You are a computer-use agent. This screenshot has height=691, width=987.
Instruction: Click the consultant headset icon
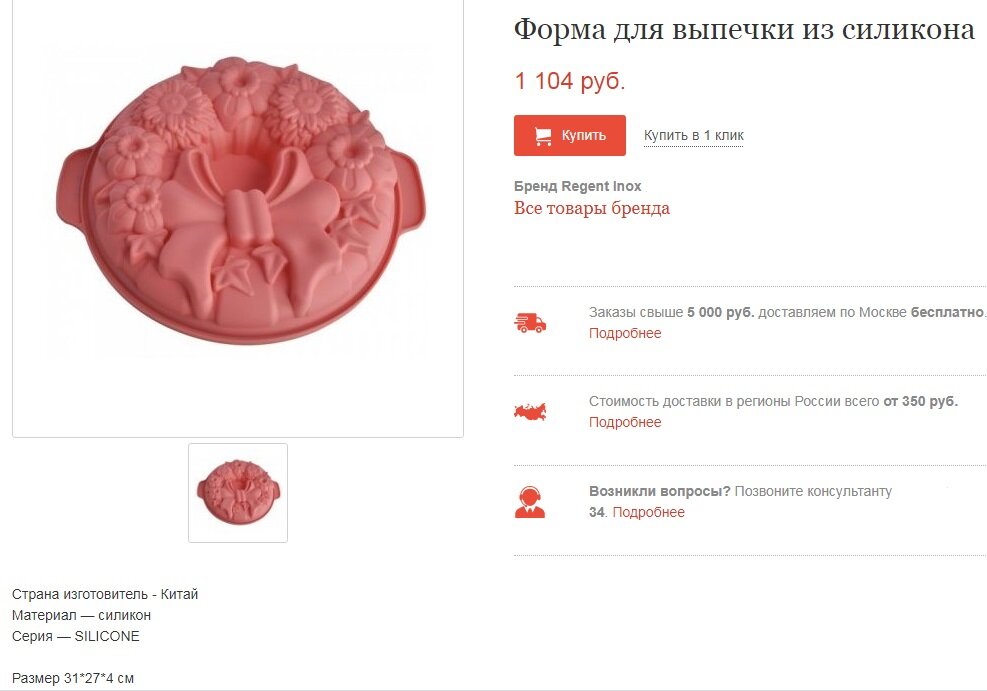(530, 502)
